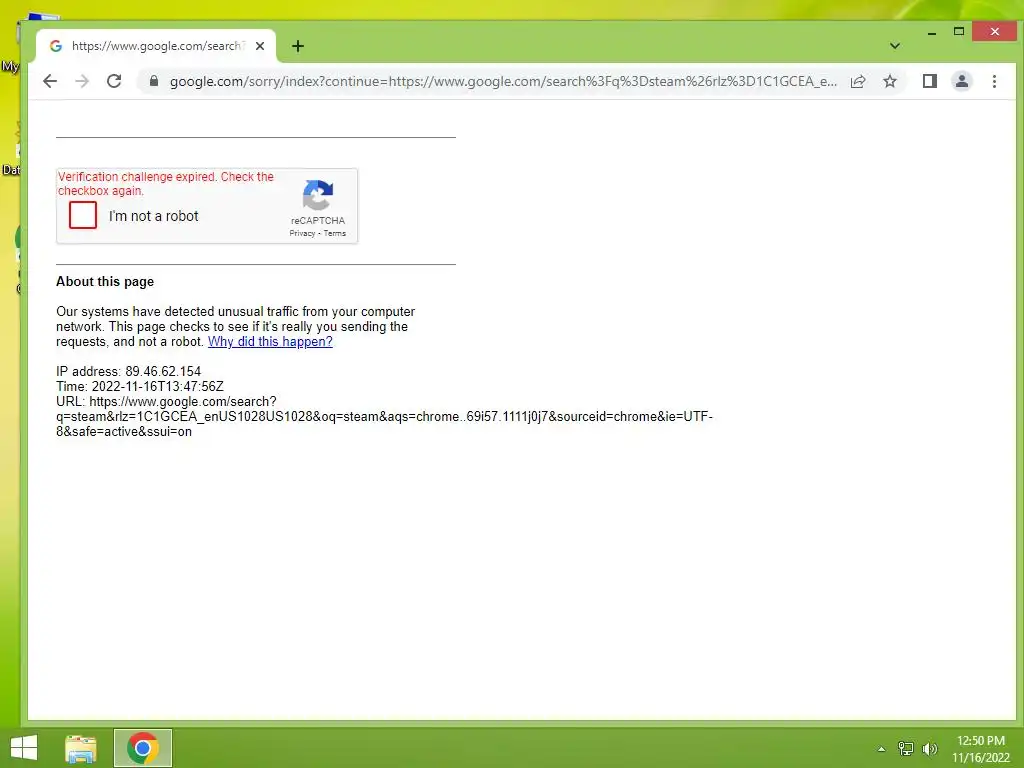Select the google.com/search tab
The height and width of the screenshot is (768, 1024).
[x=156, y=46]
